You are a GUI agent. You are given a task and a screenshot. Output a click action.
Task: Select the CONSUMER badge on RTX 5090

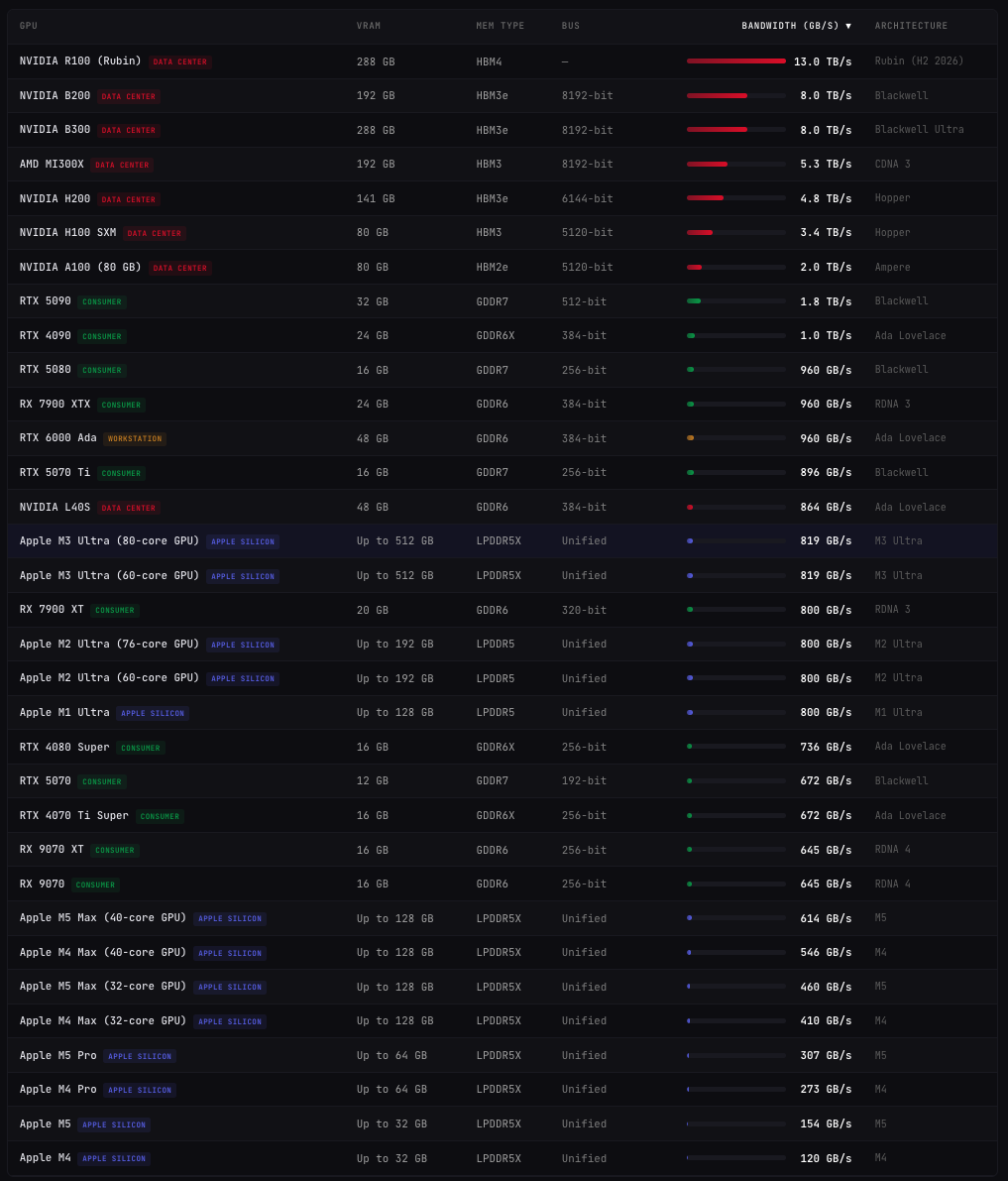(x=102, y=302)
